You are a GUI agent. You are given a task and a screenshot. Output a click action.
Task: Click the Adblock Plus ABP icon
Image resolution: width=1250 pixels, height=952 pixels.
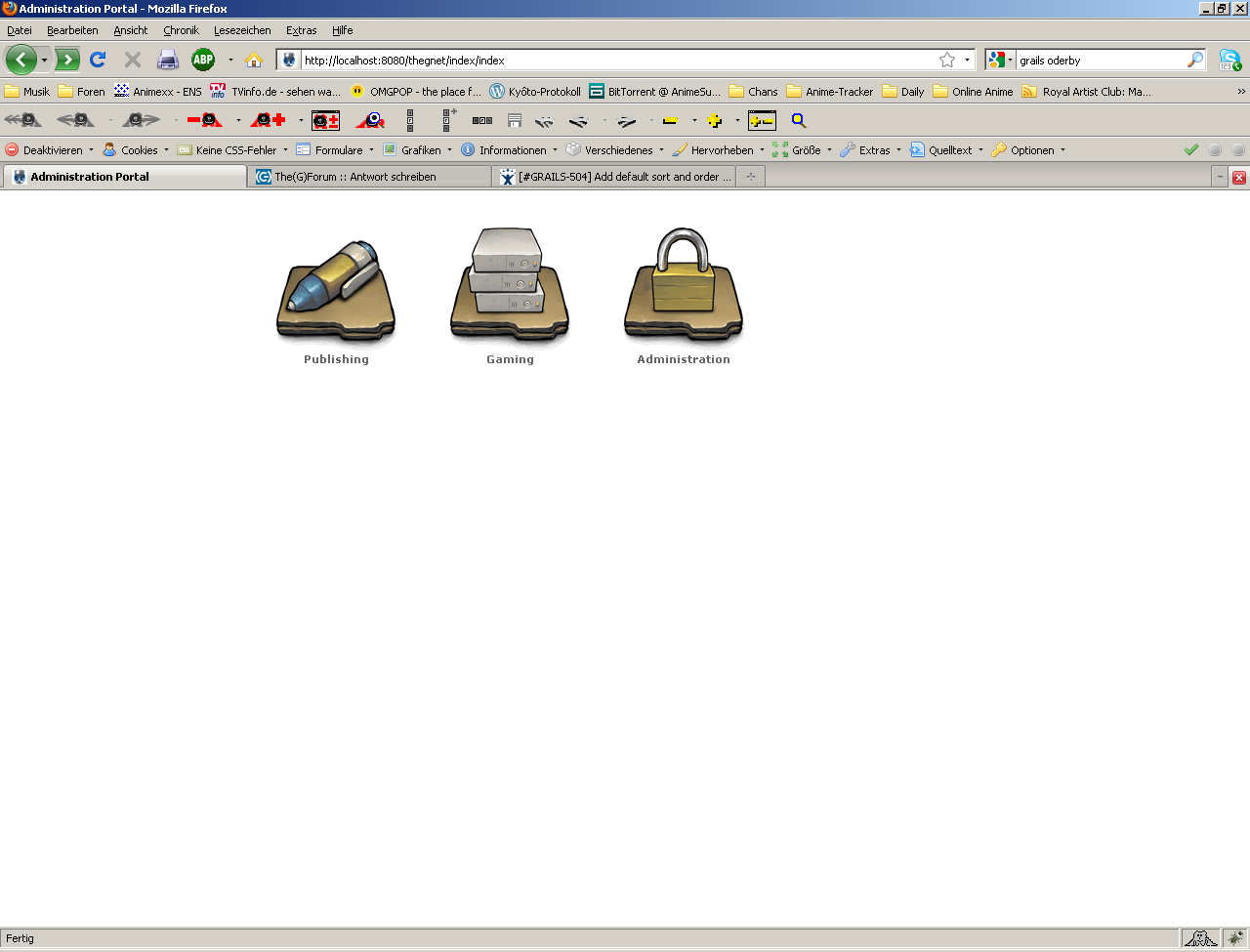[203, 61]
